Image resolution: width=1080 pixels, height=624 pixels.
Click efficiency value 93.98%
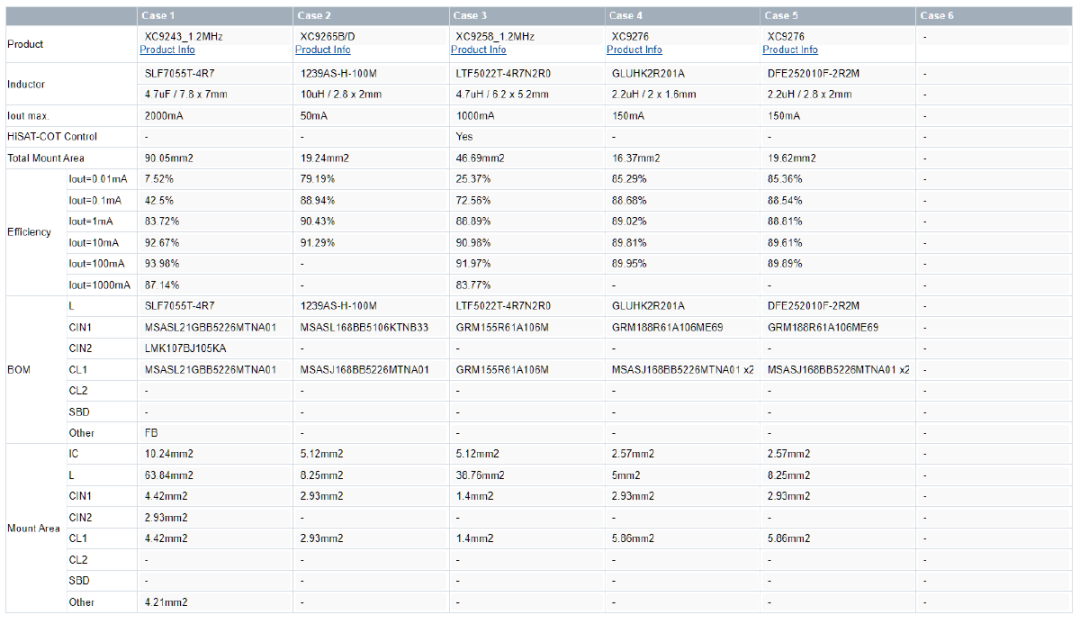[x=162, y=263]
